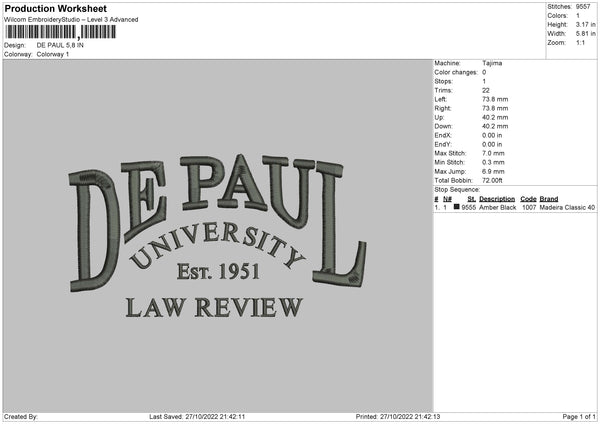
Task: Click the Code column header
Action: pos(528,199)
